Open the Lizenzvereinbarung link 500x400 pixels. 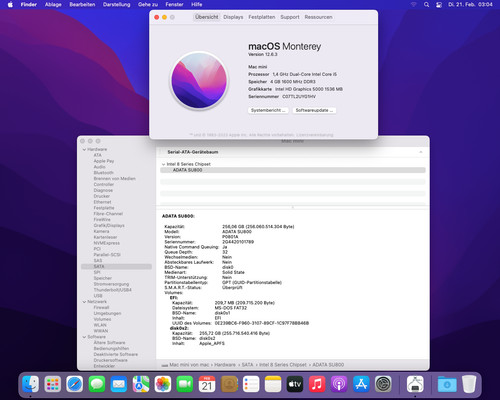click(315, 135)
